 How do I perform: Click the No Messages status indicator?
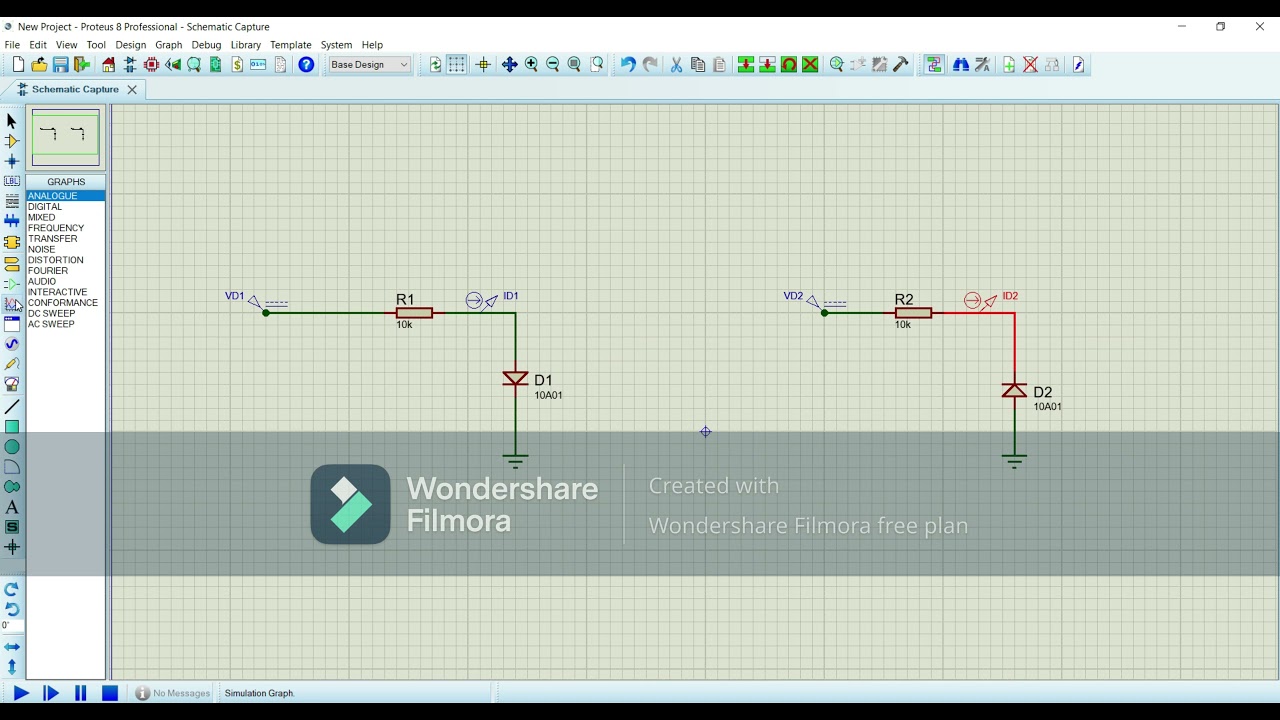pos(173,693)
